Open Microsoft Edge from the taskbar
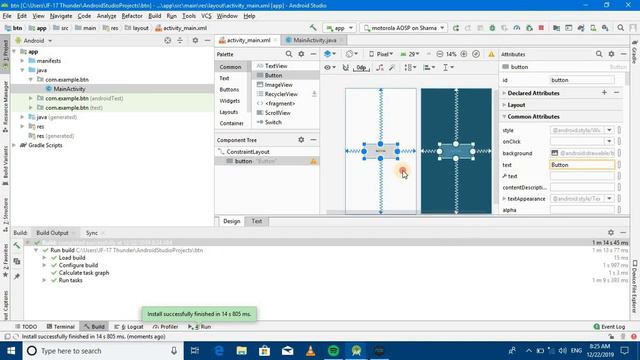The image size is (640, 360). (x=219, y=351)
